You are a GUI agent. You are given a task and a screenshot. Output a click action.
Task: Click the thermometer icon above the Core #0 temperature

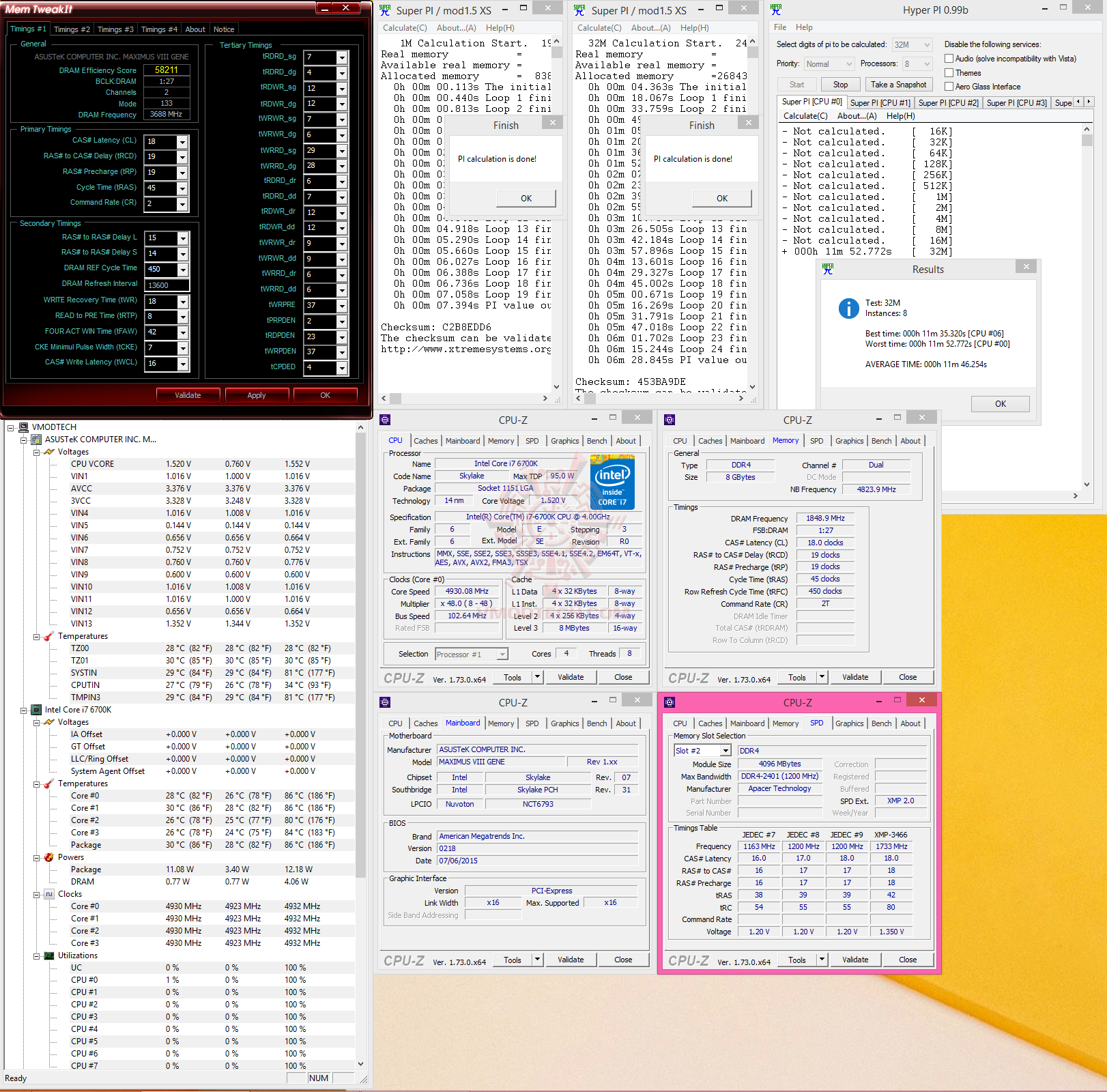(49, 784)
